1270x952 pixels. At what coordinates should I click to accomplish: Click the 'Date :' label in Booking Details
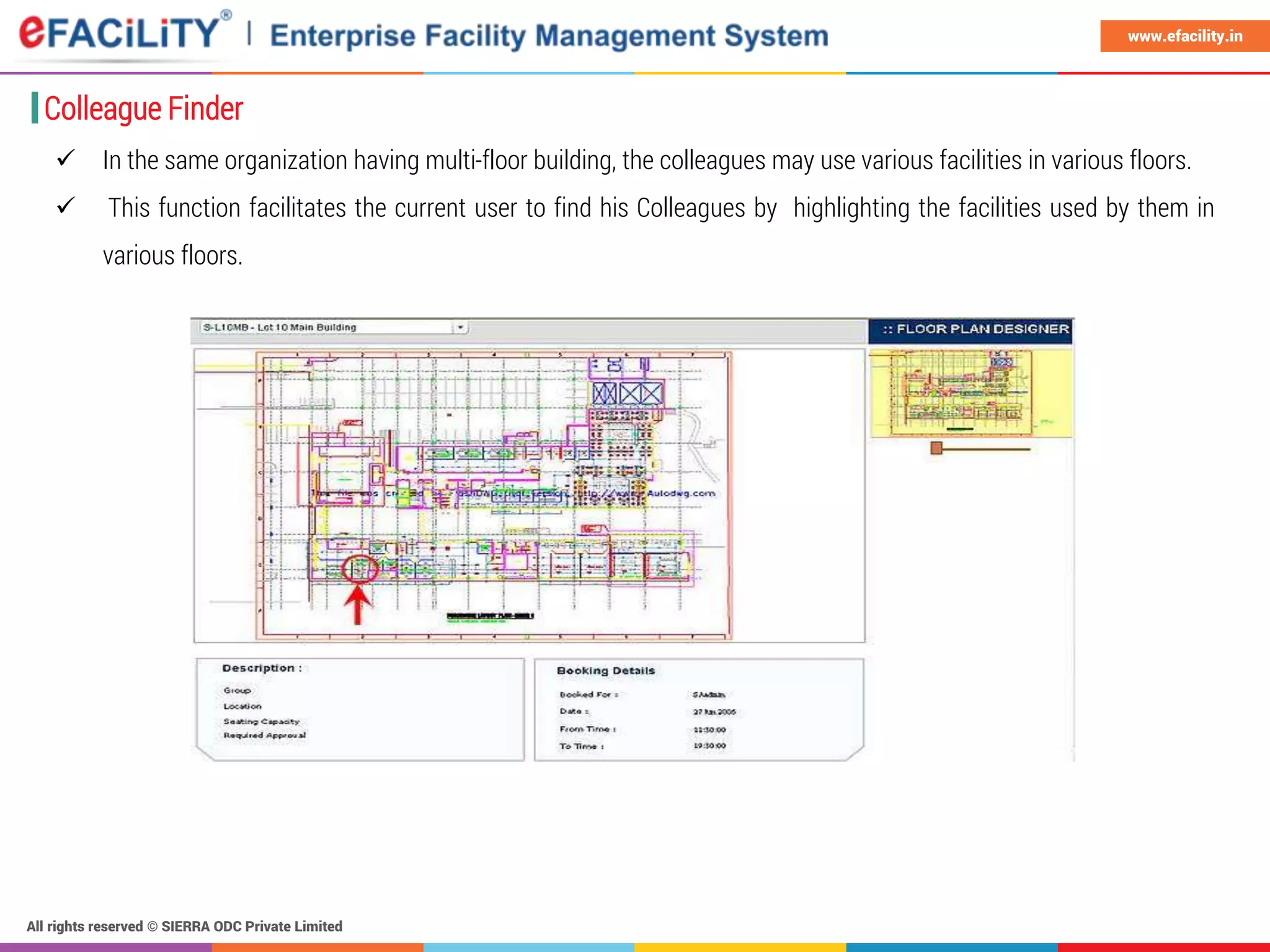574,712
